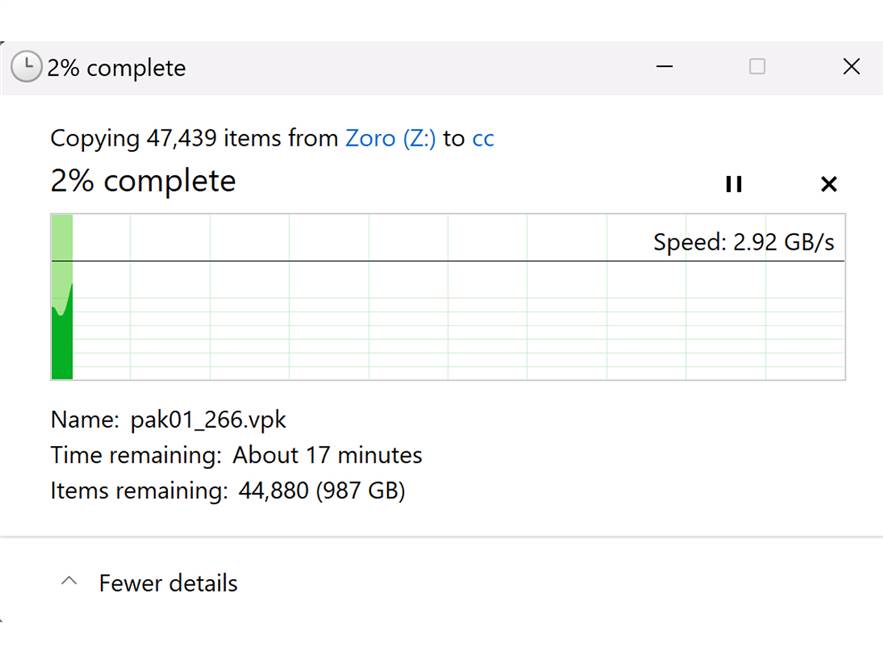The height and width of the screenshot is (662, 883).
Task: Click the disabled maximize window button
Action: coord(757,67)
